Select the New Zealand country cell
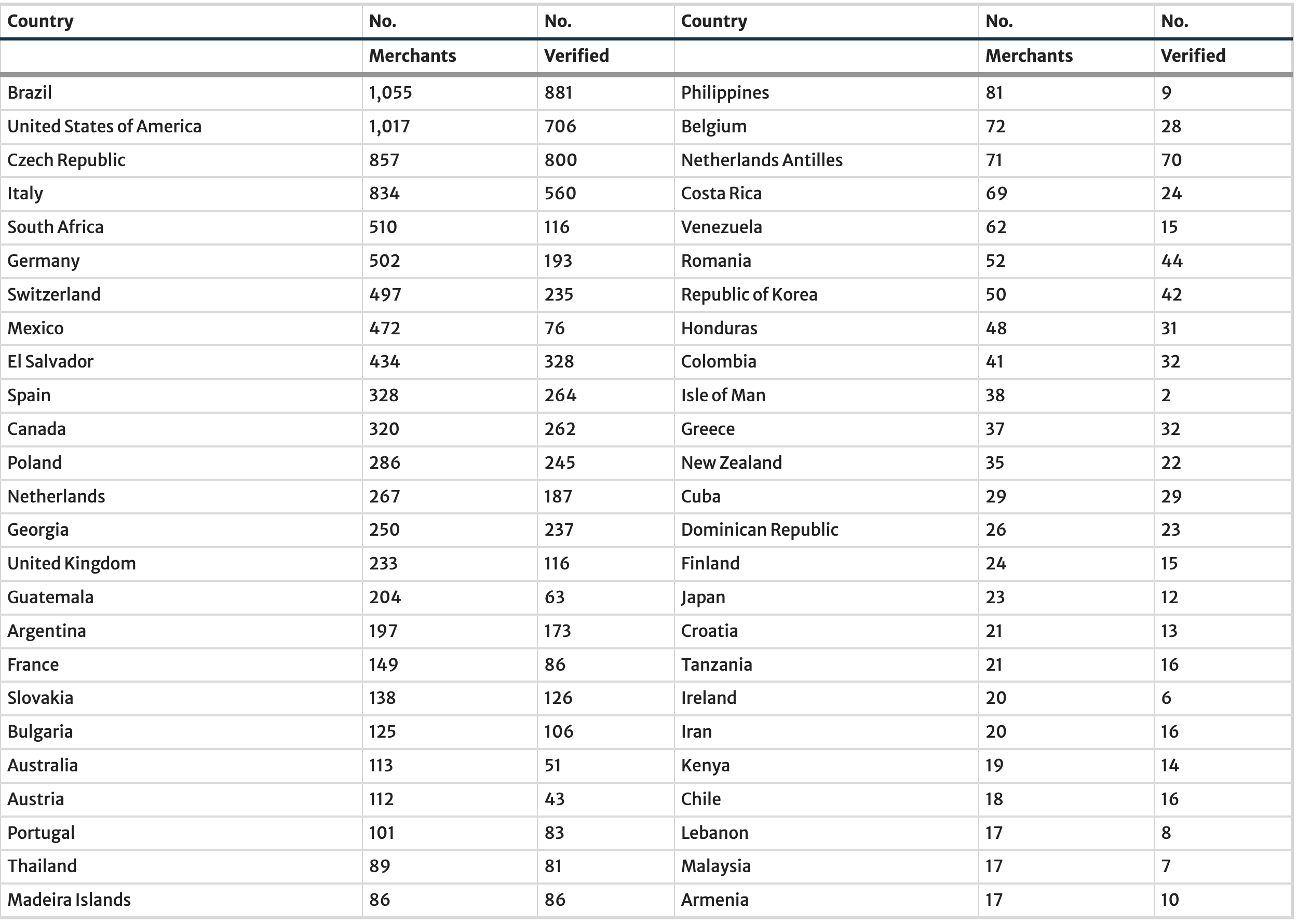This screenshot has width=1297, height=924. [x=731, y=463]
